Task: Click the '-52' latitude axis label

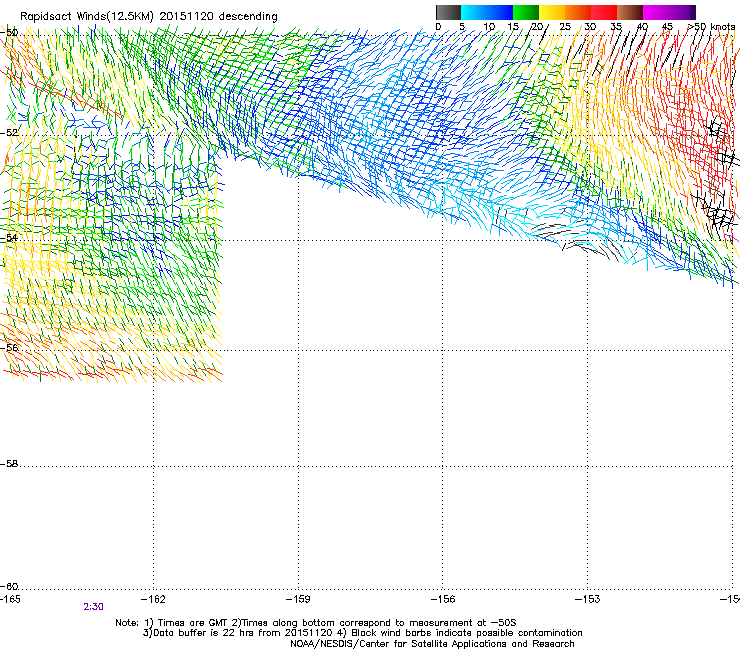Action: (9, 133)
